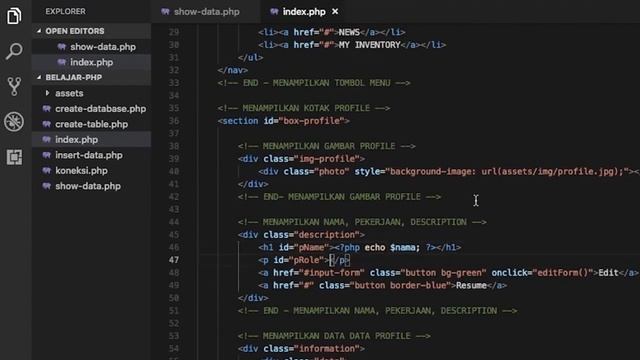
Task: Place cursor on MY INVENTORY text
Action: (369, 45)
